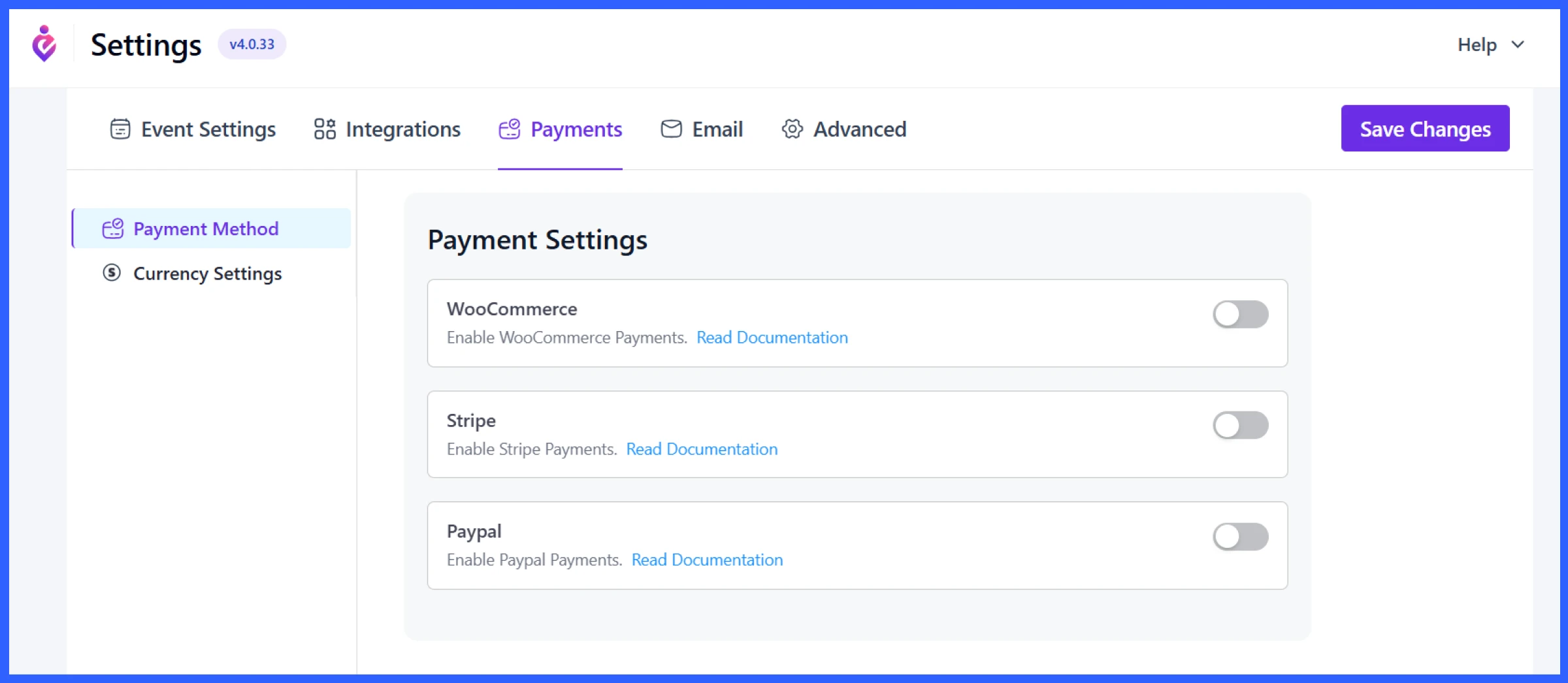Open Stripe Read Documentation link

pyautogui.click(x=702, y=449)
